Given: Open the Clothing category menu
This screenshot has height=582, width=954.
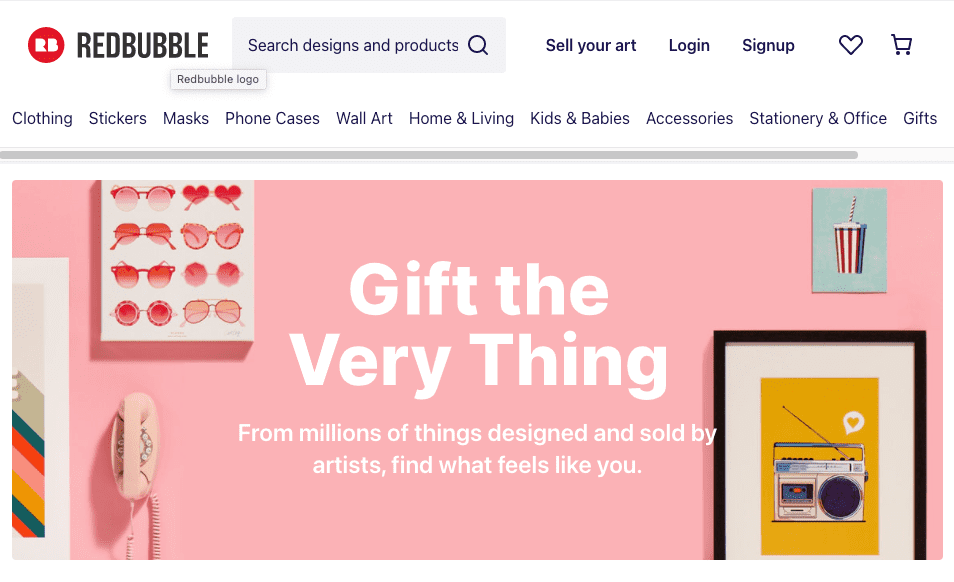Looking at the screenshot, I should click(x=42, y=118).
